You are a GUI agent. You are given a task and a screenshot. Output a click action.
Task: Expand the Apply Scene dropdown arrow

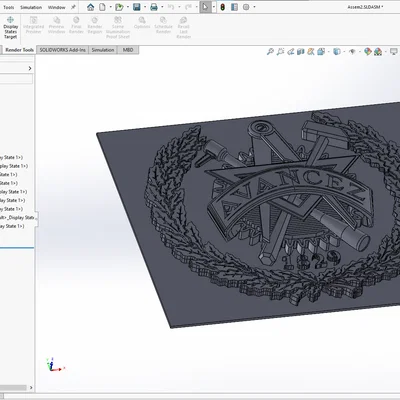(x=386, y=52)
